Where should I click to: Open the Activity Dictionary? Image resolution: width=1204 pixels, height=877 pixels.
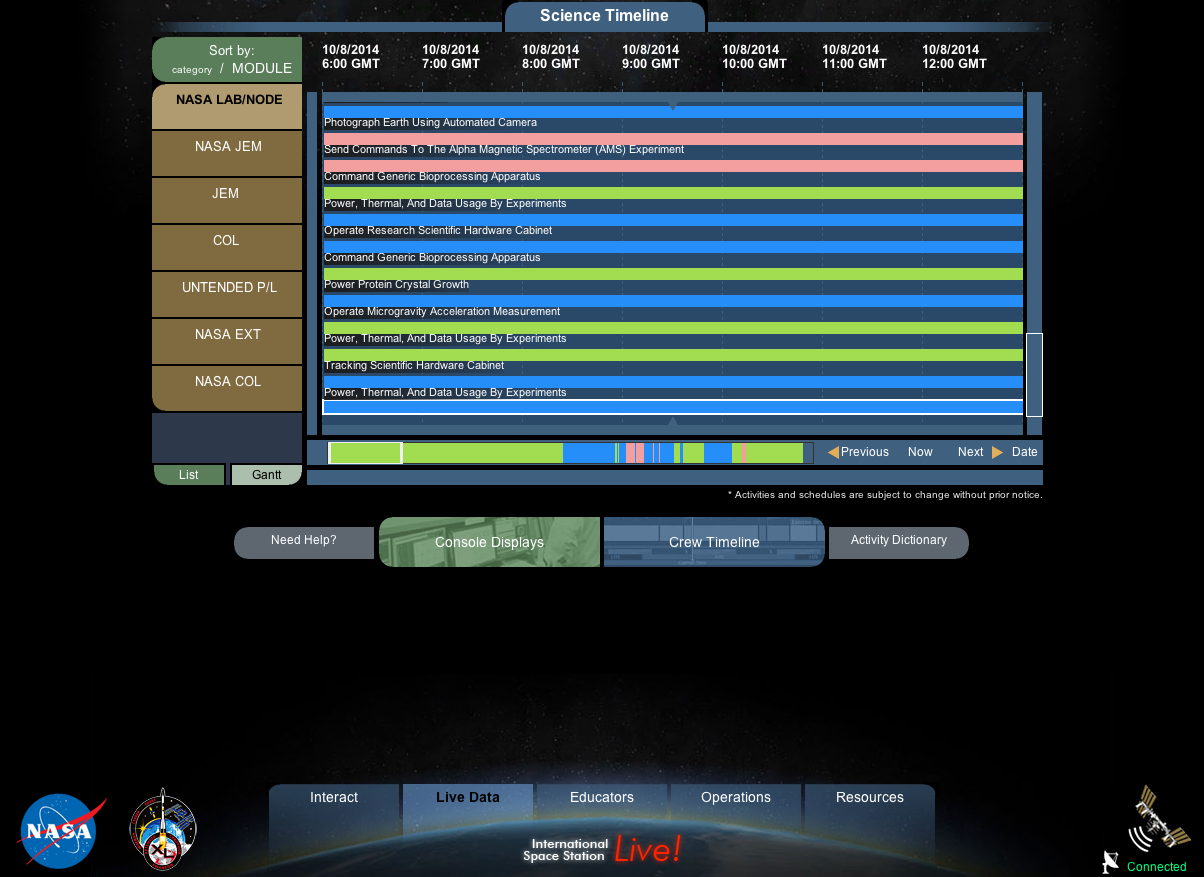click(898, 540)
